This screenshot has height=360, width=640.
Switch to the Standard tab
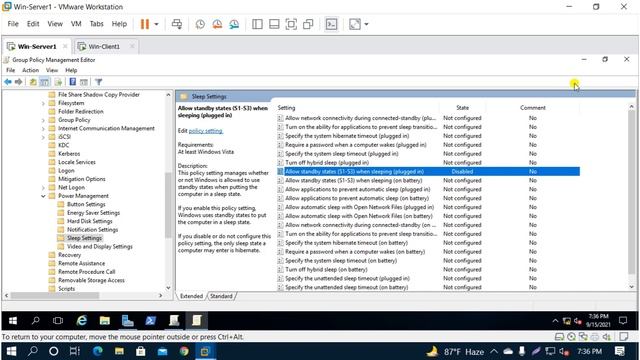click(x=221, y=296)
